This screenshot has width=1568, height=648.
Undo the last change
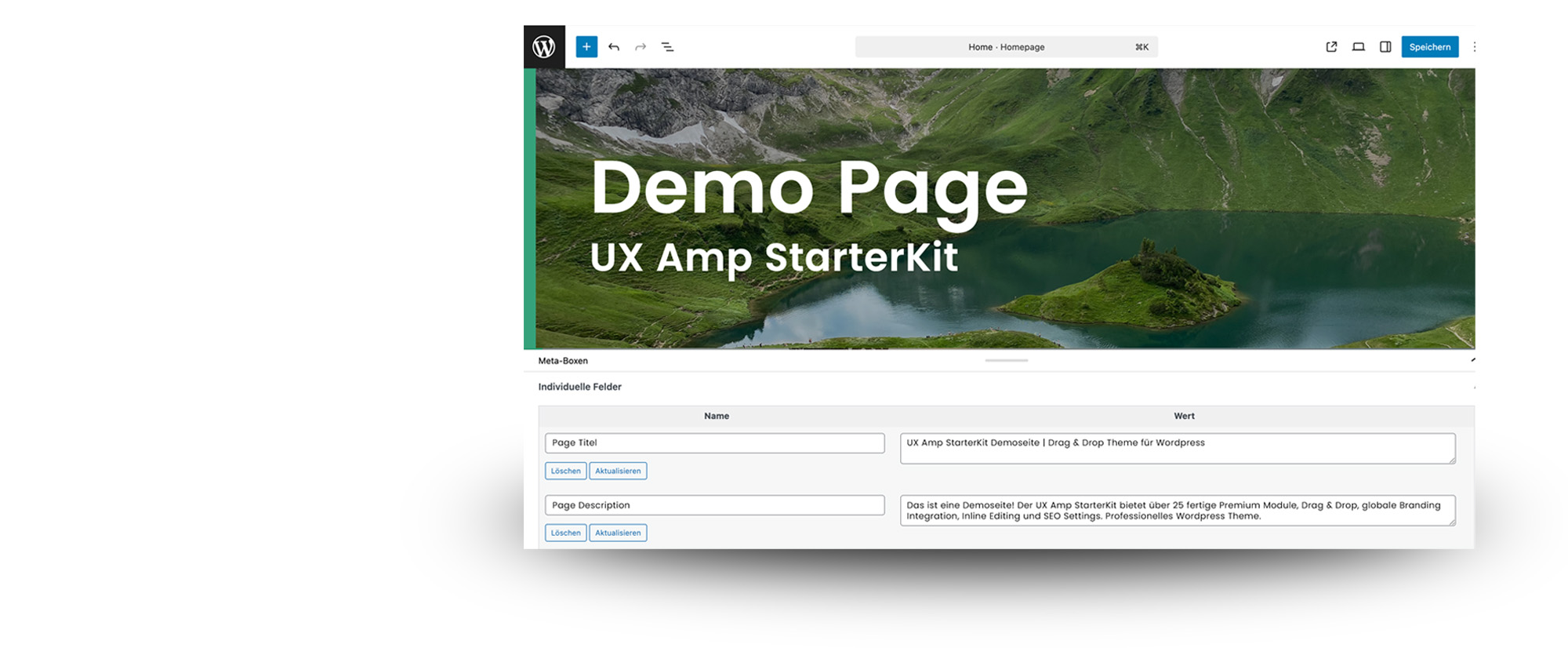614,47
